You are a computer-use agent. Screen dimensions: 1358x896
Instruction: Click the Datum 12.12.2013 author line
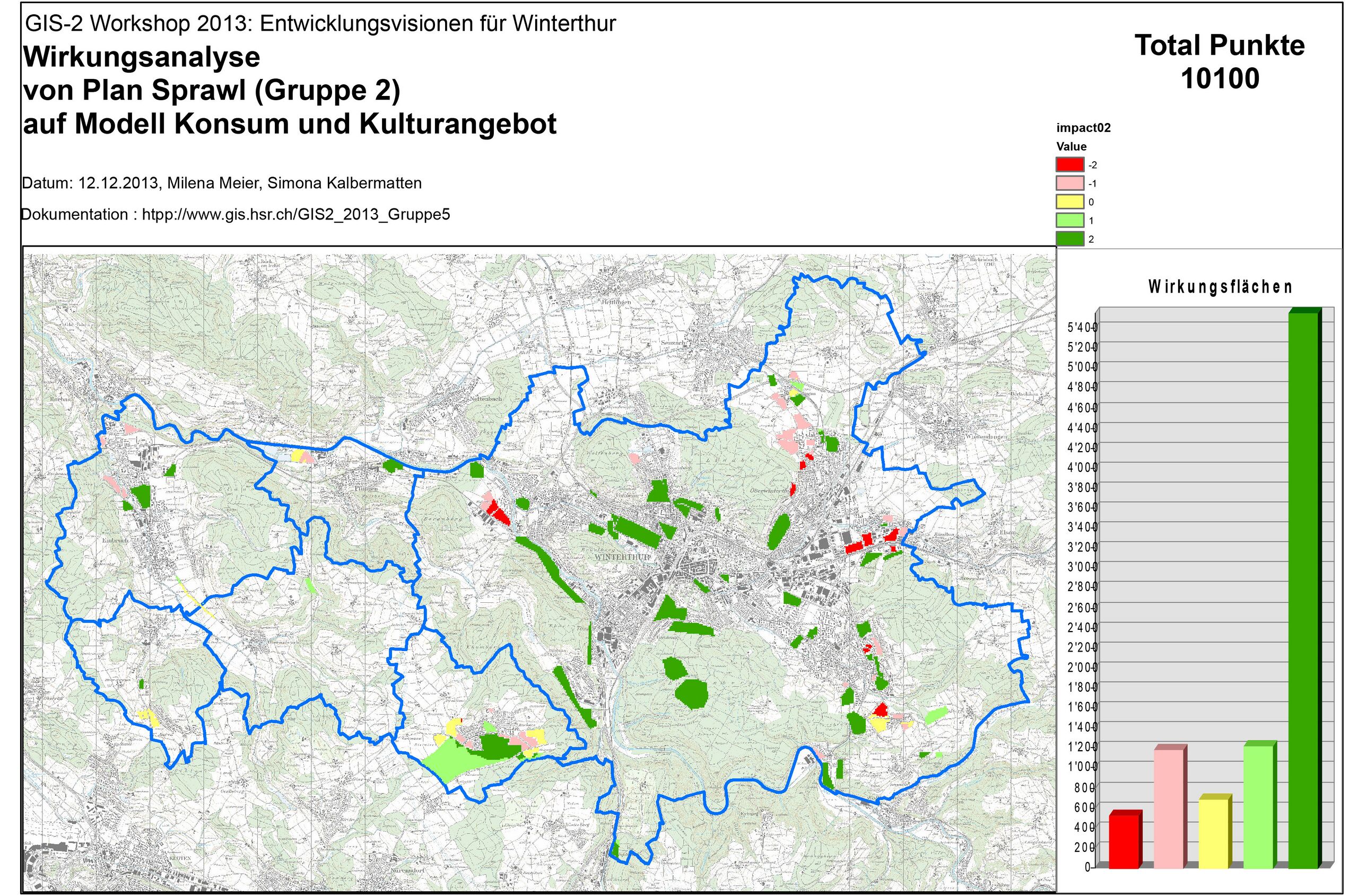222,183
